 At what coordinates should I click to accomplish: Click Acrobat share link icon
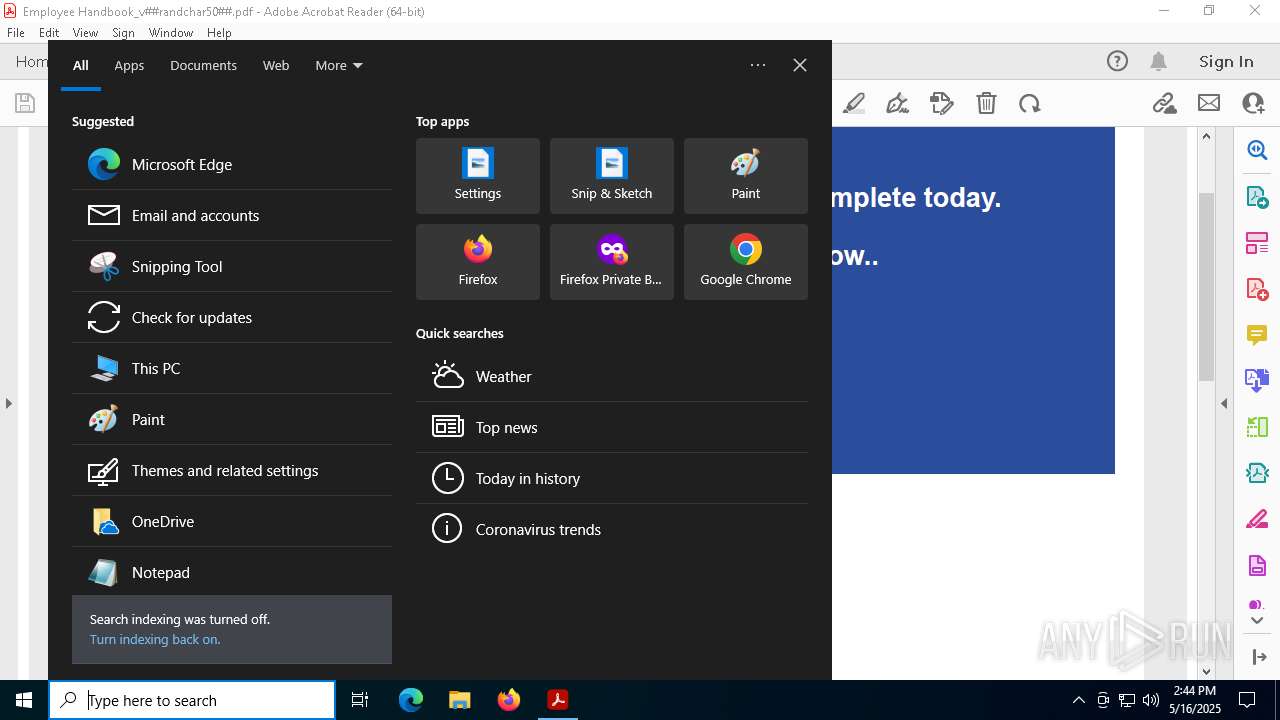pos(1164,103)
